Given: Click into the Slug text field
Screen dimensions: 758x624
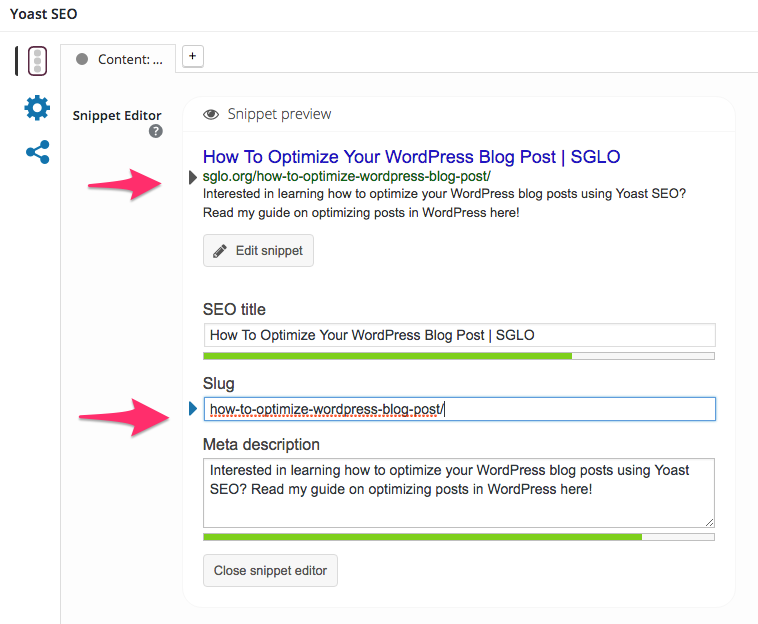Looking at the screenshot, I should coord(459,409).
